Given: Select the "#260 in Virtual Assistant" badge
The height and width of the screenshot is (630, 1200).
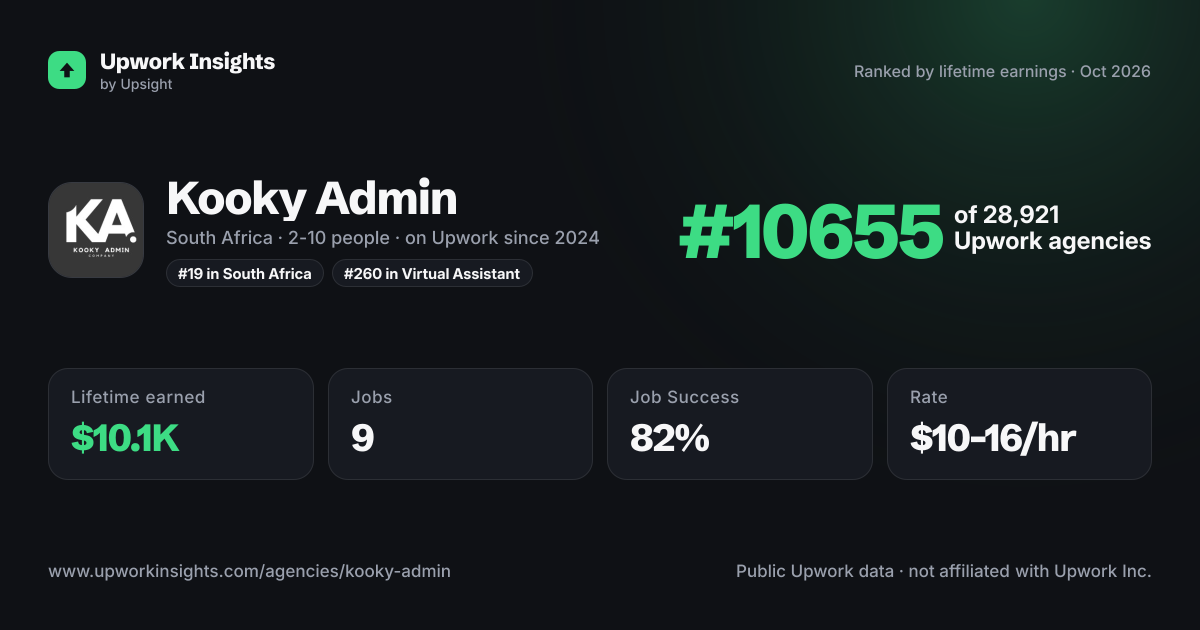Looking at the screenshot, I should click(433, 273).
